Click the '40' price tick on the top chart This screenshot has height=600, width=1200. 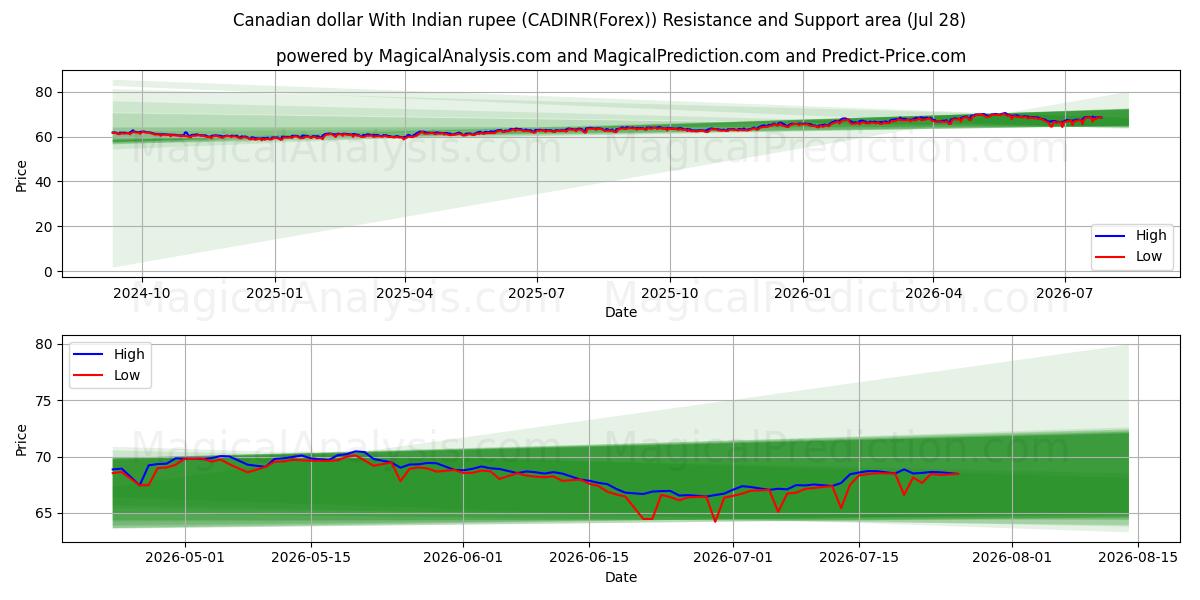(46, 182)
